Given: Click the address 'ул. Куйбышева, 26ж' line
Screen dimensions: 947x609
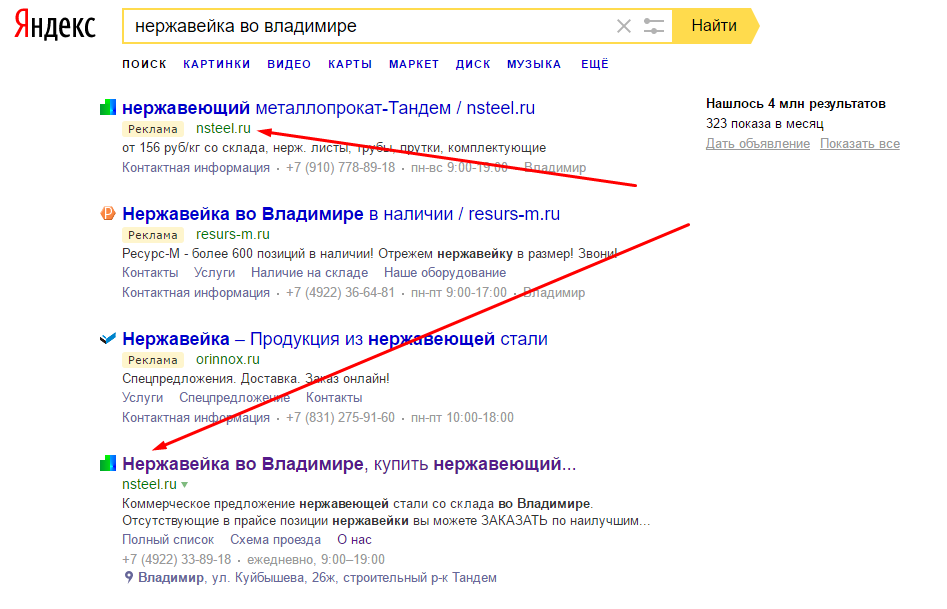Looking at the screenshot, I should 318,578.
